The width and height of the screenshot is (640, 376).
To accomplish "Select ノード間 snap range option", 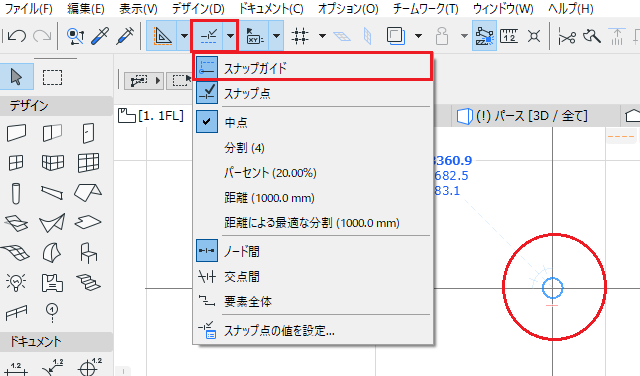I will 313,251.
